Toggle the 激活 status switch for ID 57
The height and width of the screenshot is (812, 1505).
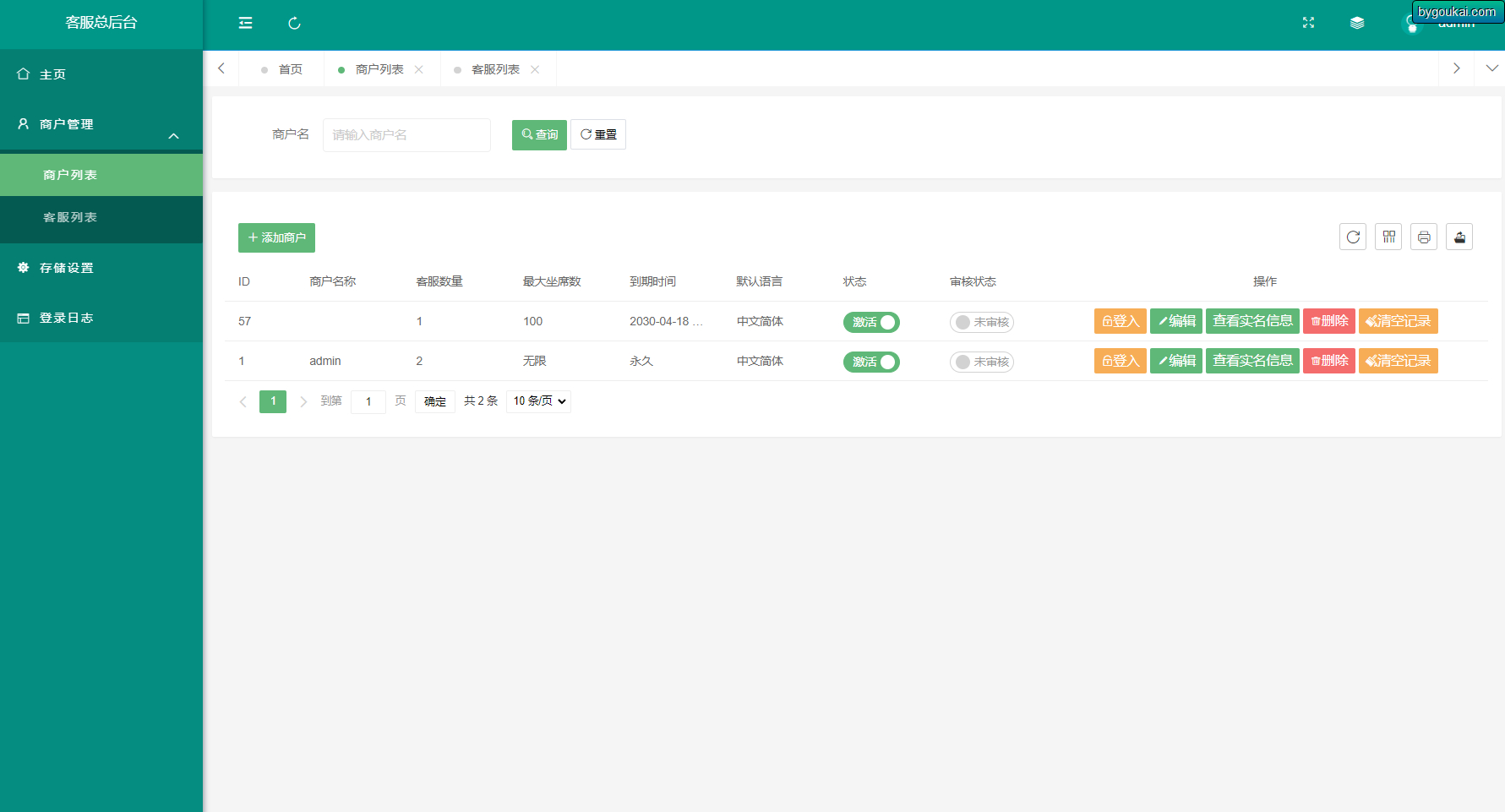871,322
